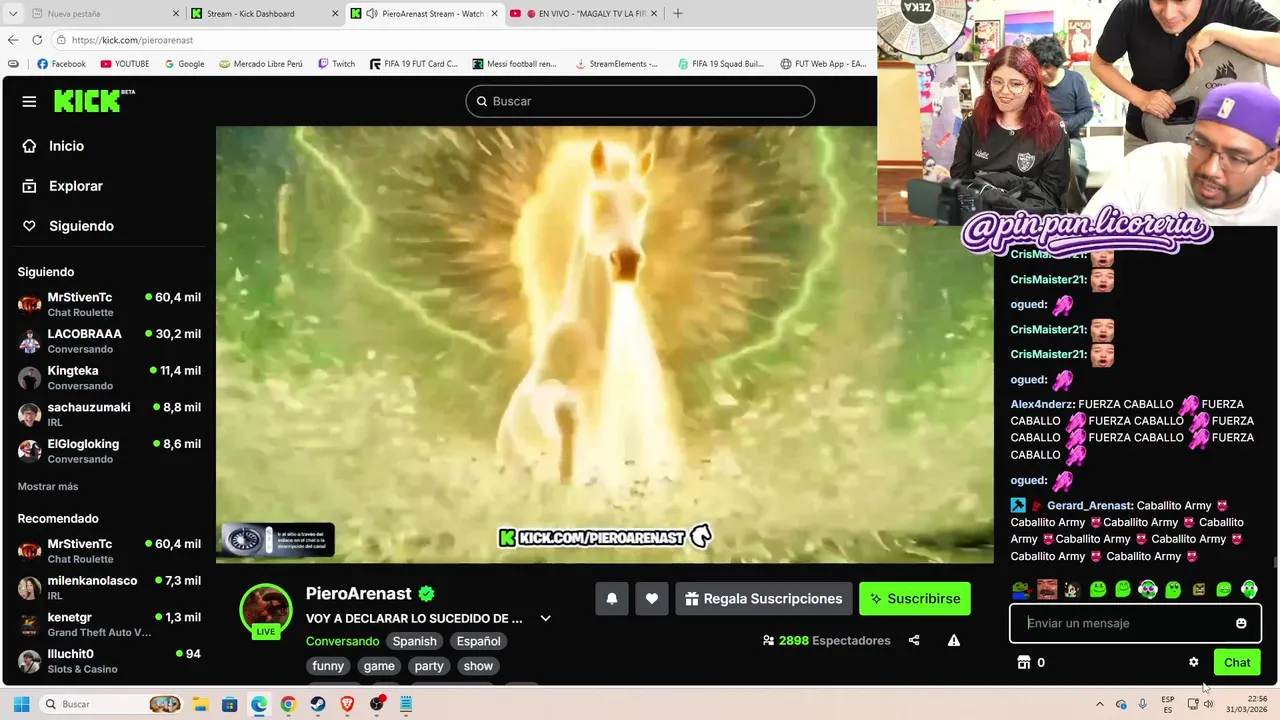Open Steam from taskbar

coord(318,704)
